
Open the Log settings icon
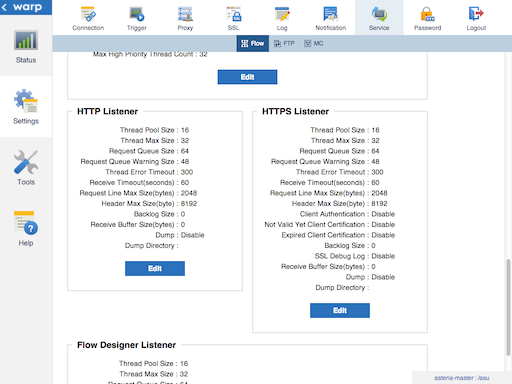(x=282, y=18)
